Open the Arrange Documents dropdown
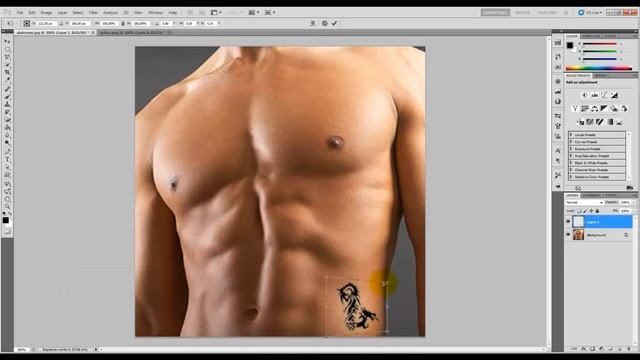Image resolution: width=640 pixels, height=360 pixels. pos(254,12)
